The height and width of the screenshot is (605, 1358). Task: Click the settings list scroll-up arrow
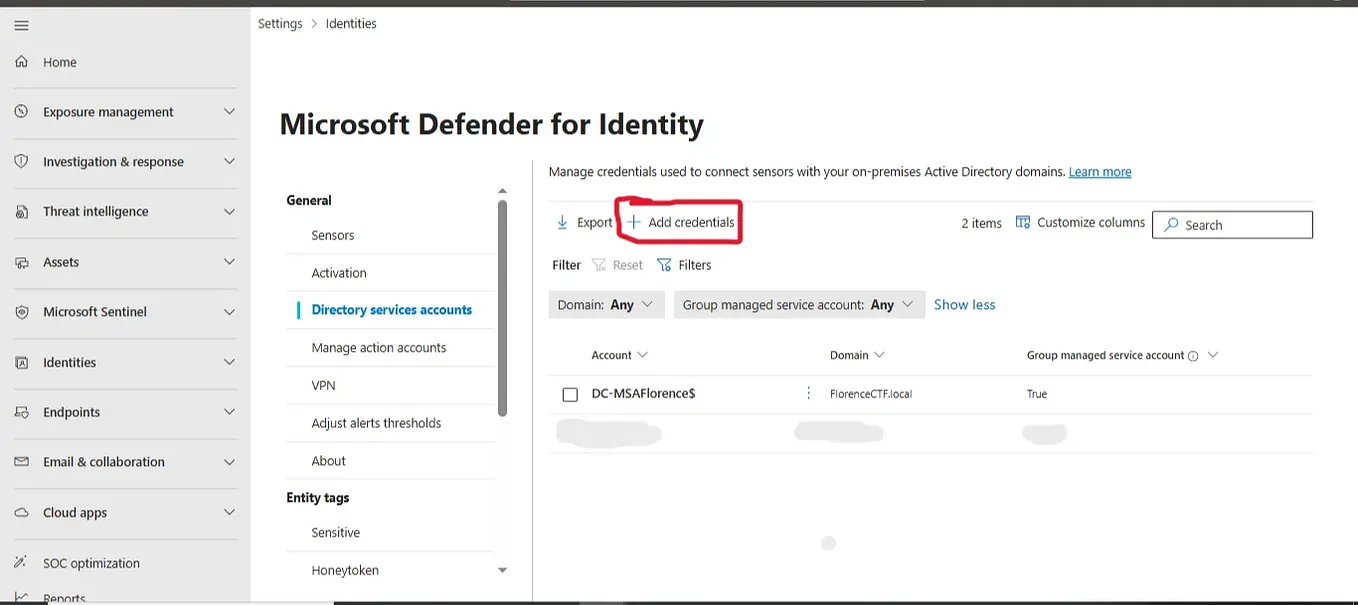point(502,190)
